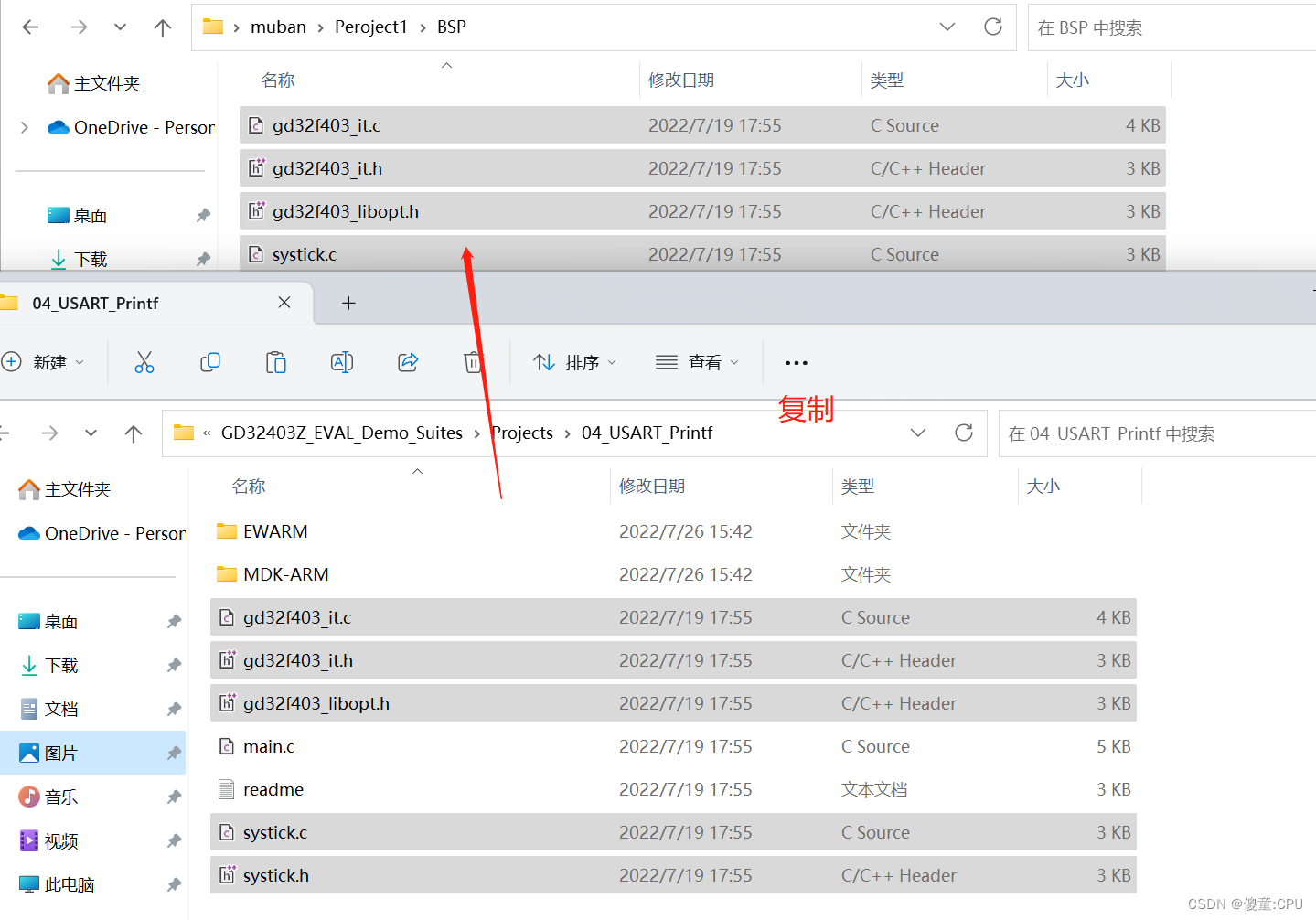Screen dimensions: 1316x920
Task: Select 桌面 in BSP window sidebar
Action: pyautogui.click(x=78, y=215)
